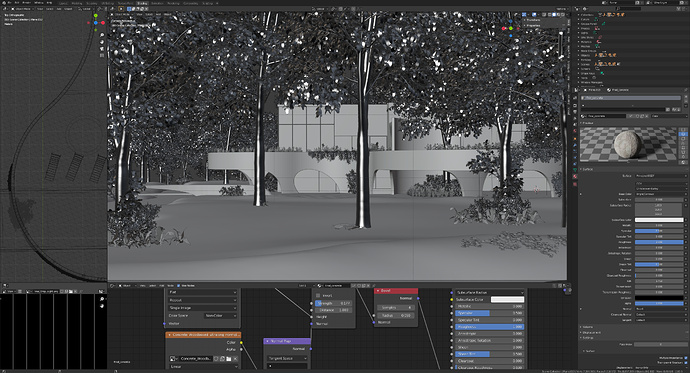
Task: Click fake user shield icon in texture node
Action: click(x=216, y=358)
